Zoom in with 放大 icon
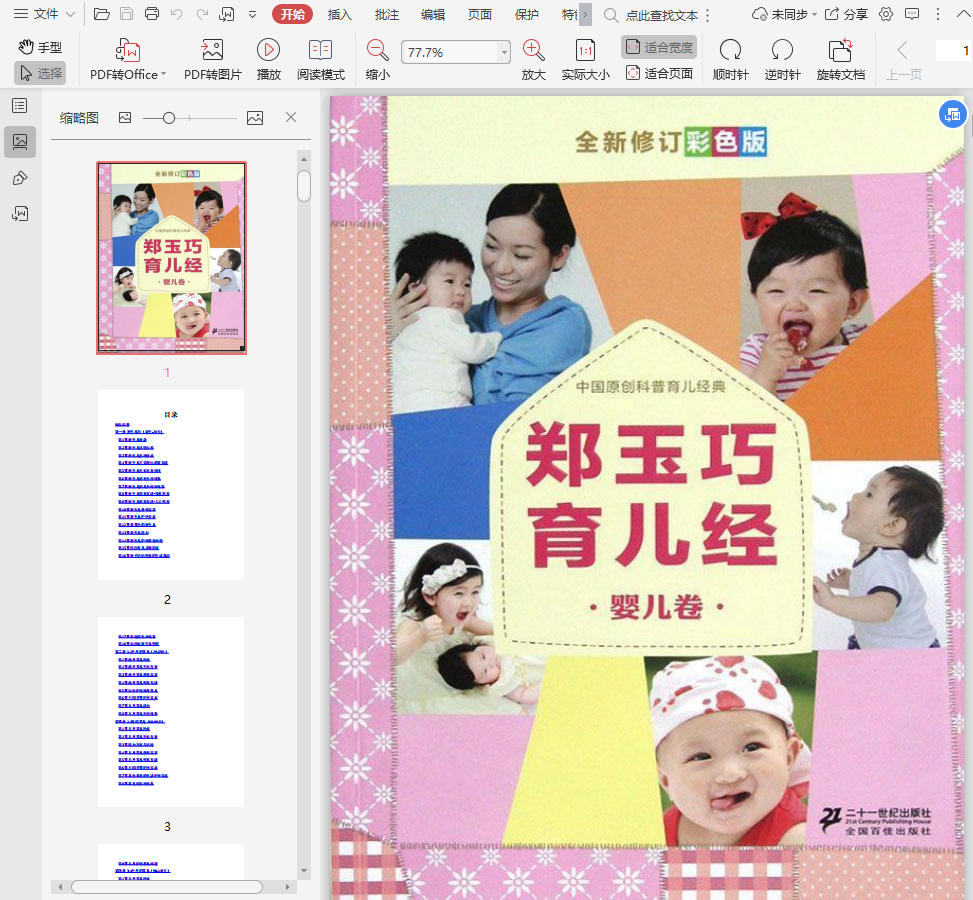The height and width of the screenshot is (900, 973). (534, 50)
